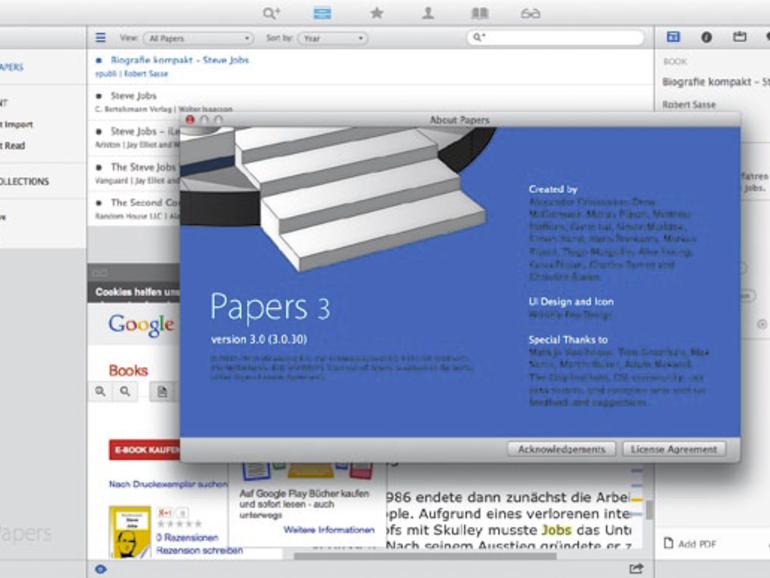
Task: Select 'The Steve Jobs' Vanguard entry
Action: pos(134,173)
